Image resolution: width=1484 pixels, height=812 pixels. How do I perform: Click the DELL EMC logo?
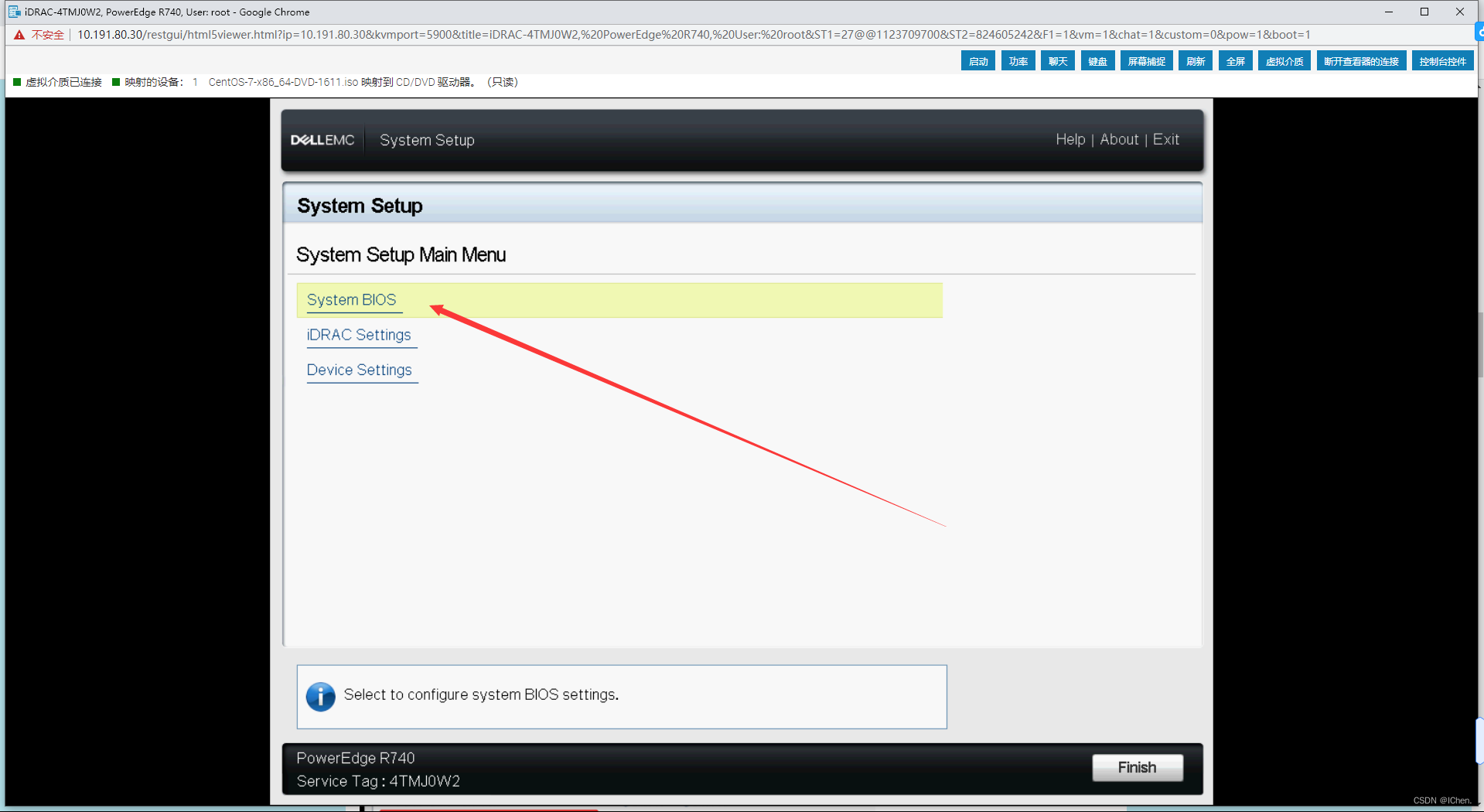322,140
